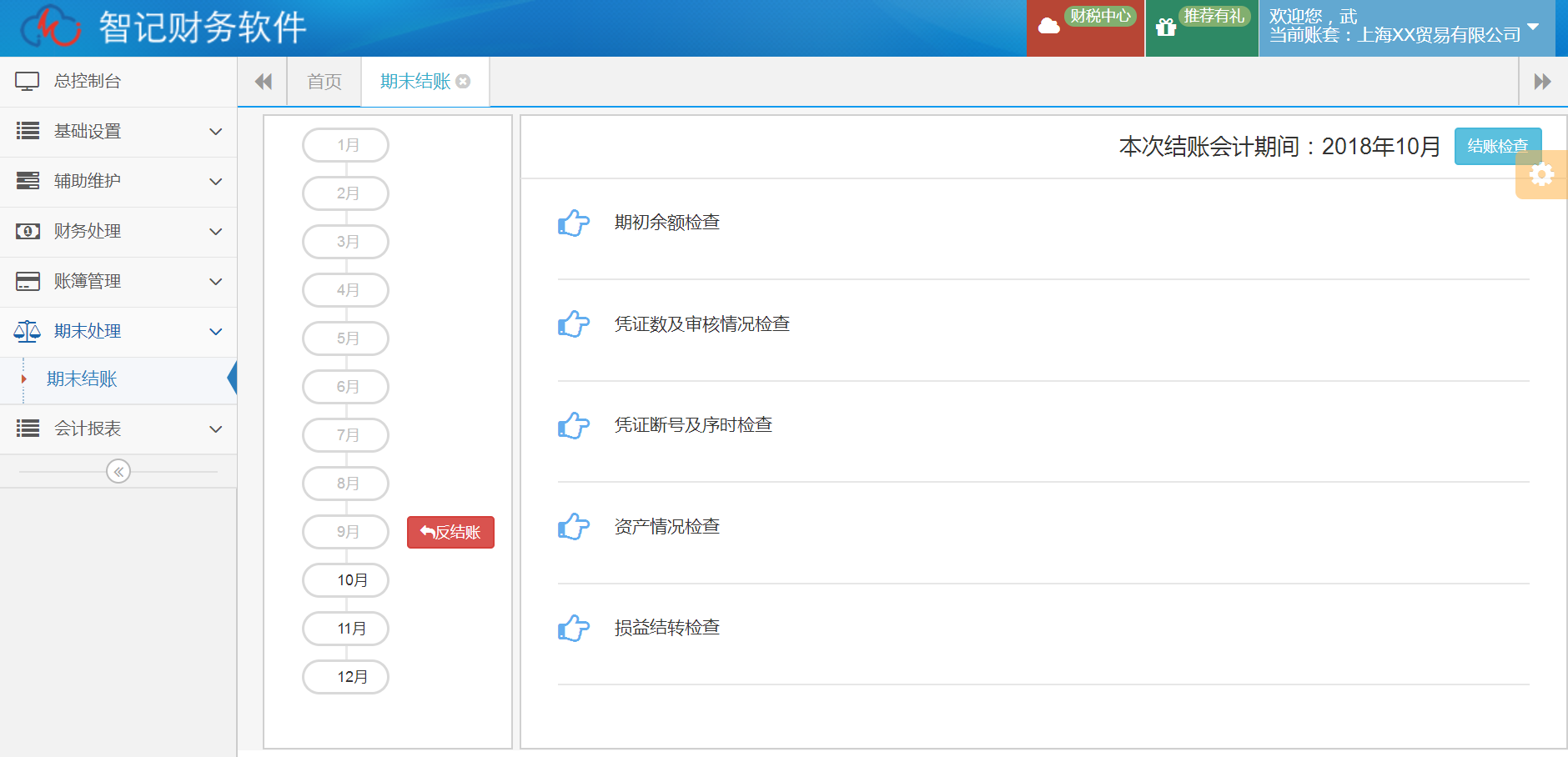Open the account set dropdown arrow

[1533, 26]
